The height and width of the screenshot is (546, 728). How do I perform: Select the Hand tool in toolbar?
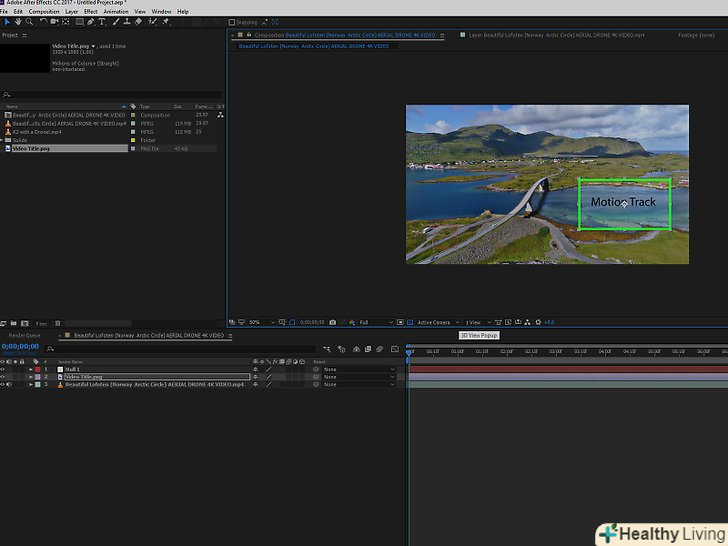pos(17,21)
